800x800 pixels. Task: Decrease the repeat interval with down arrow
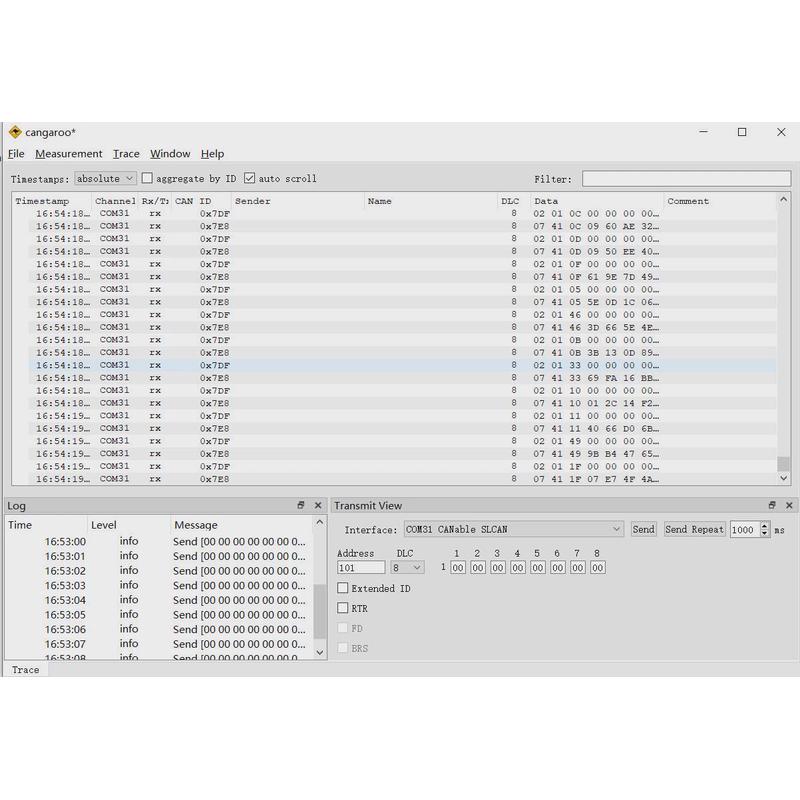[x=764, y=533]
